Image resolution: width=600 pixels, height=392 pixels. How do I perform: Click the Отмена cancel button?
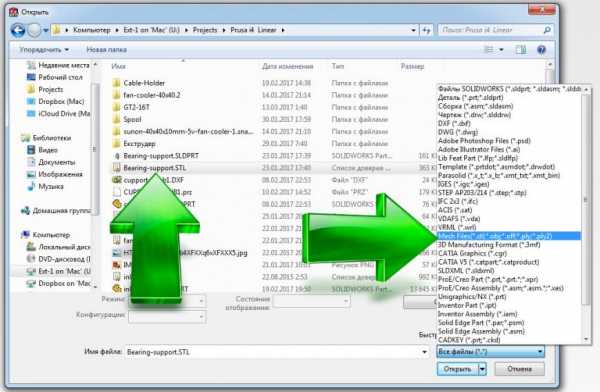520,369
